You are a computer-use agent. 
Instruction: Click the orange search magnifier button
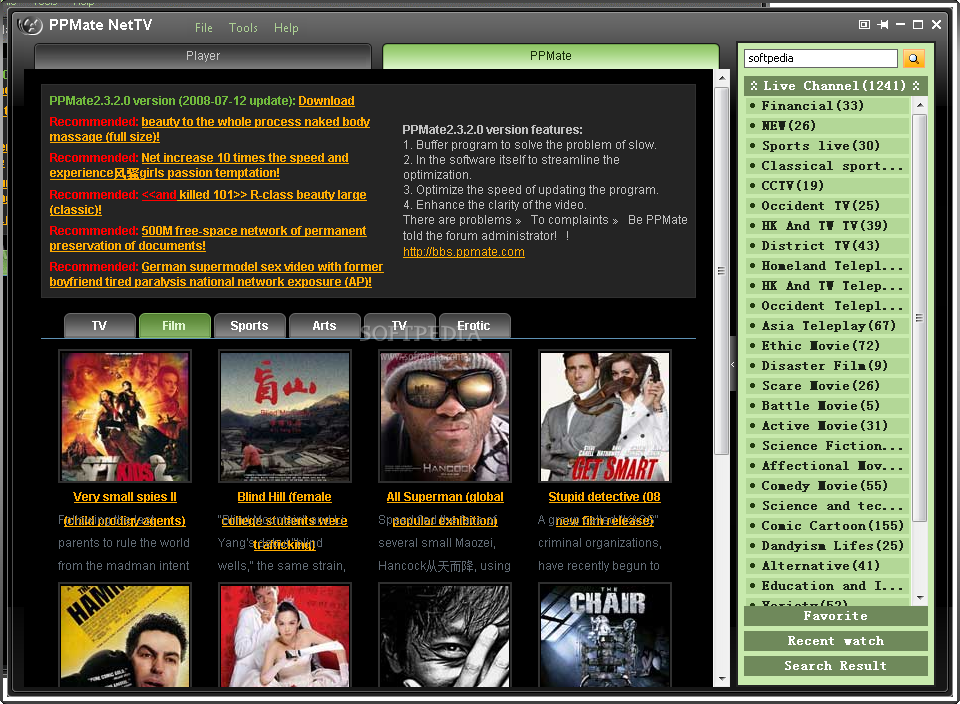coord(913,59)
